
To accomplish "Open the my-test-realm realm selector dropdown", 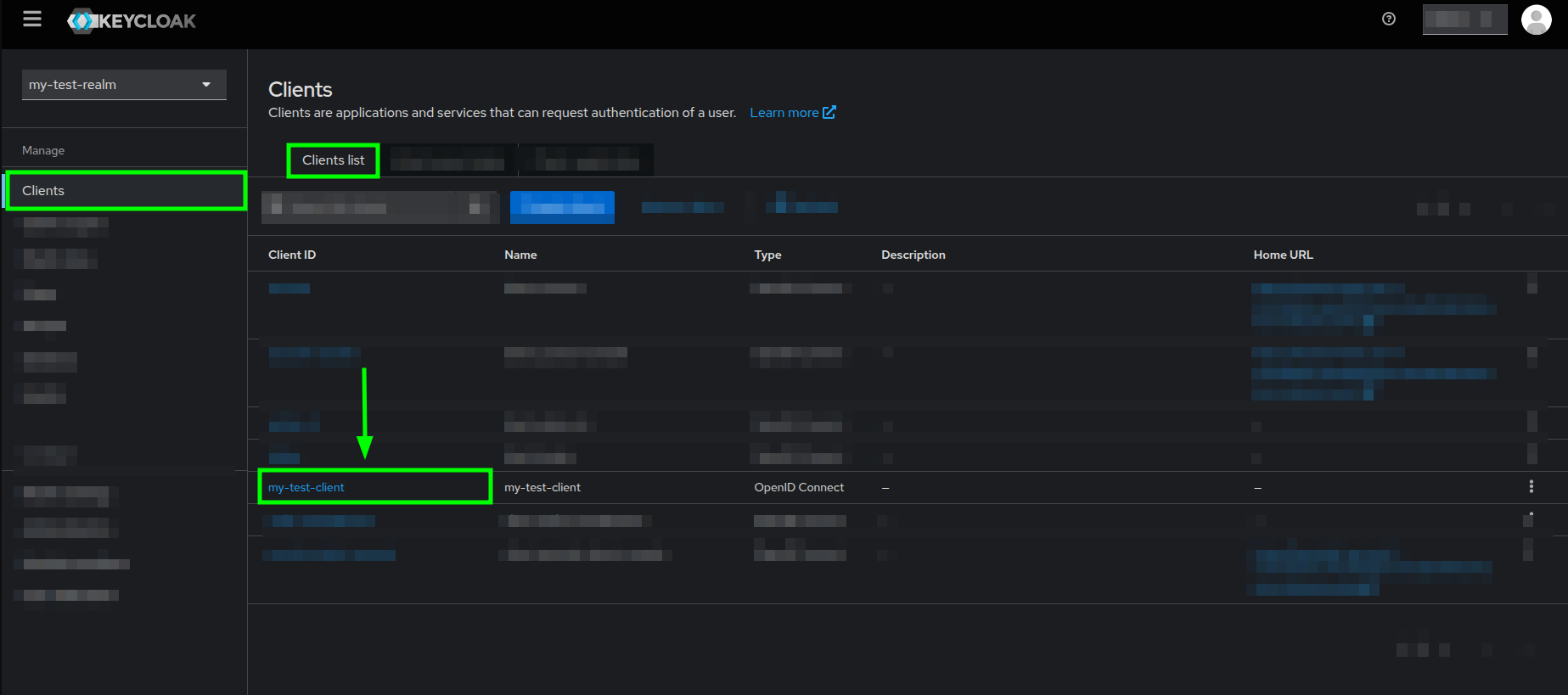I will click(x=124, y=85).
